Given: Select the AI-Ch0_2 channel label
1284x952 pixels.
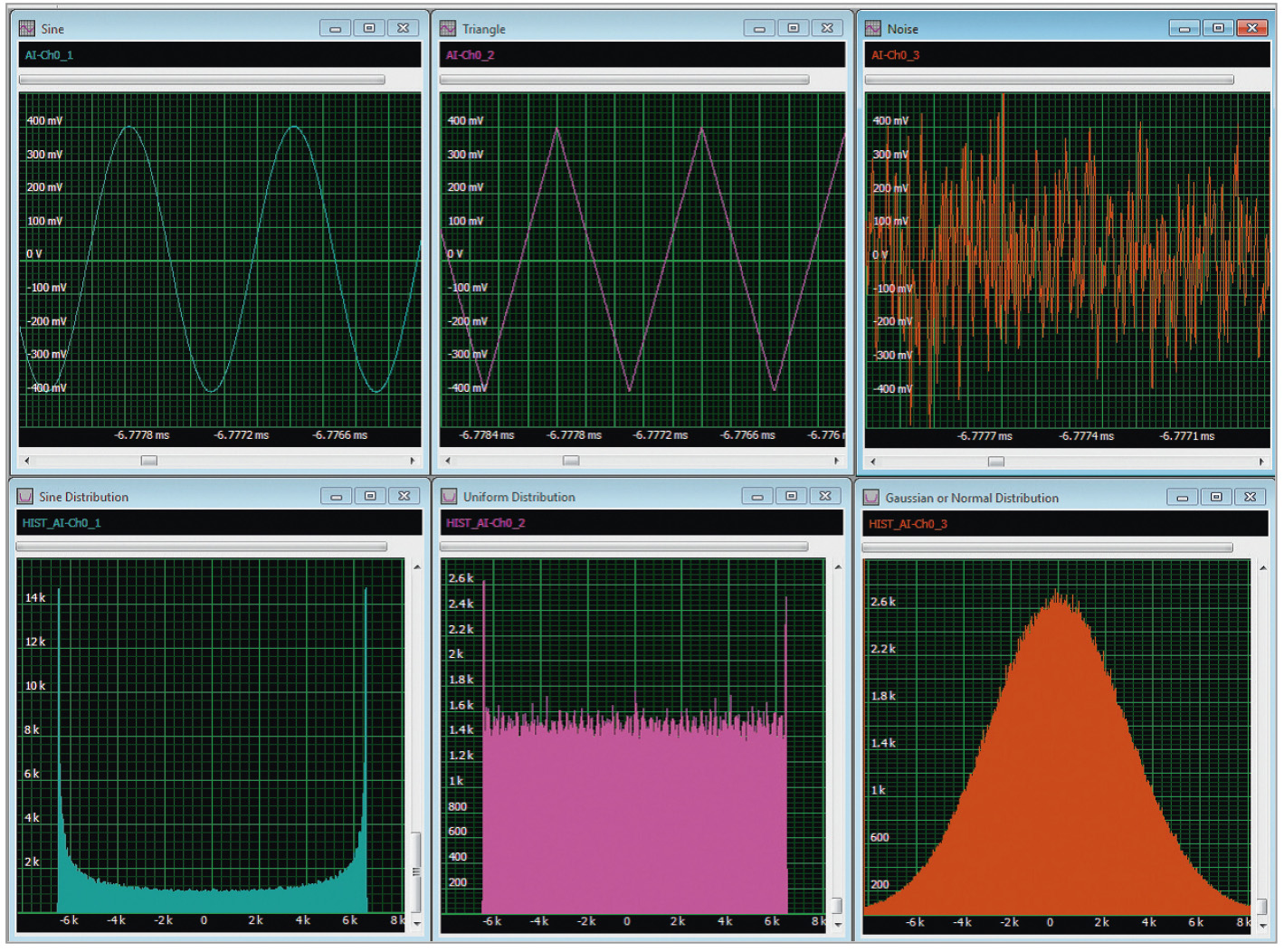Looking at the screenshot, I should (470, 55).
